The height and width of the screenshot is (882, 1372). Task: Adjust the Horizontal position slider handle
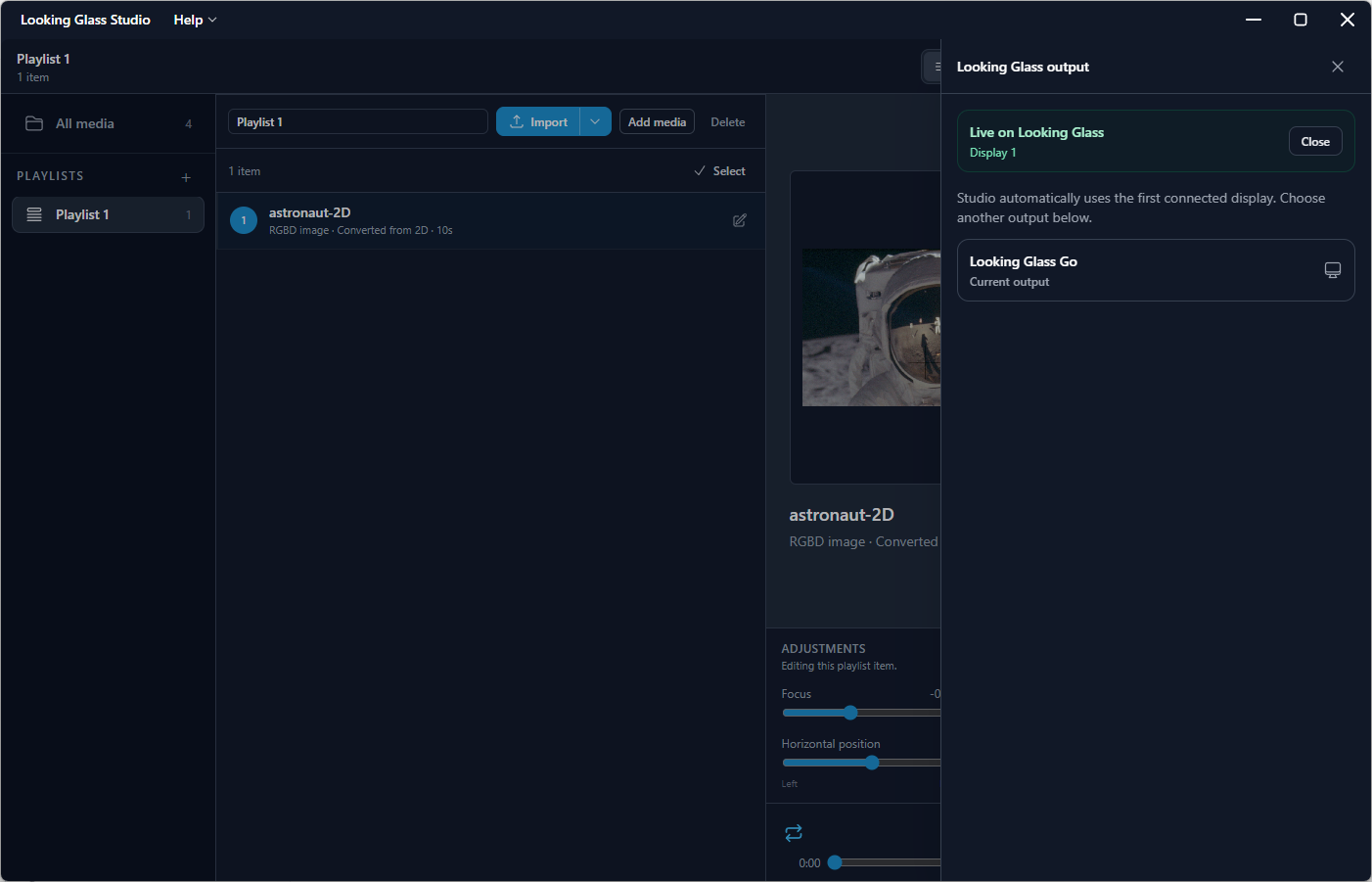tap(872, 763)
